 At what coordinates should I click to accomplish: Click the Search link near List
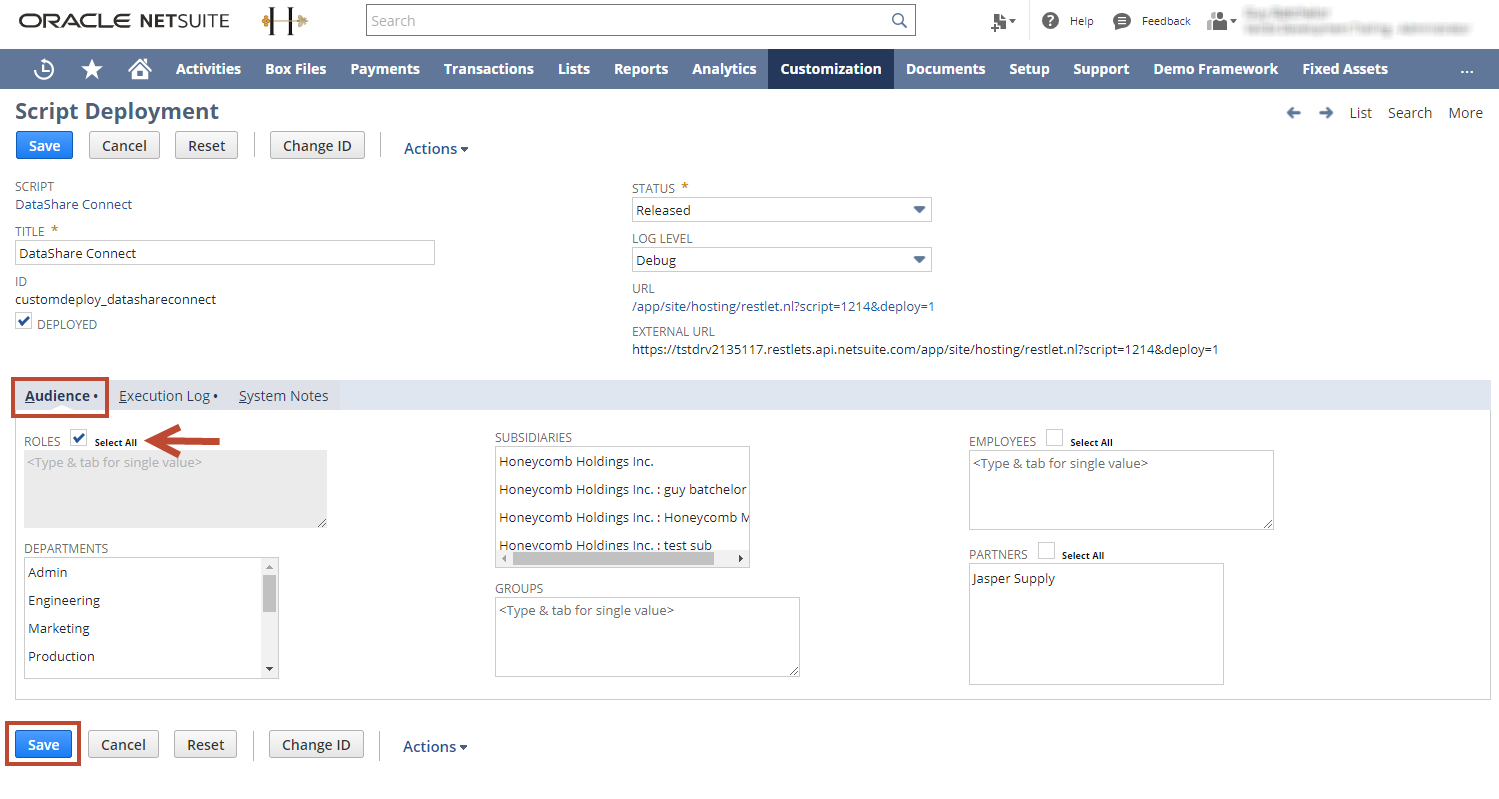1410,113
